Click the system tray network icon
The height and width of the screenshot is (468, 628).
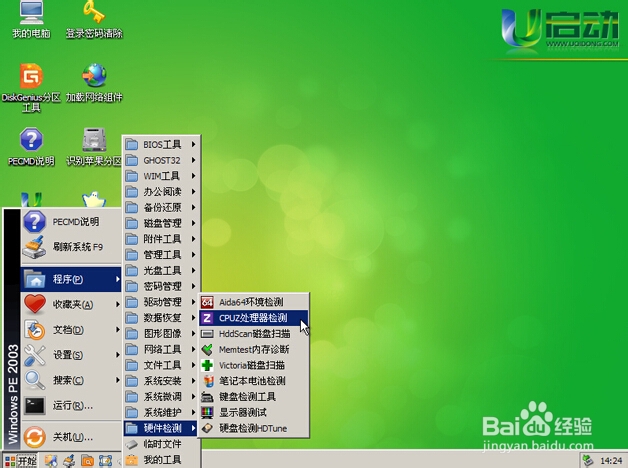coord(587,461)
